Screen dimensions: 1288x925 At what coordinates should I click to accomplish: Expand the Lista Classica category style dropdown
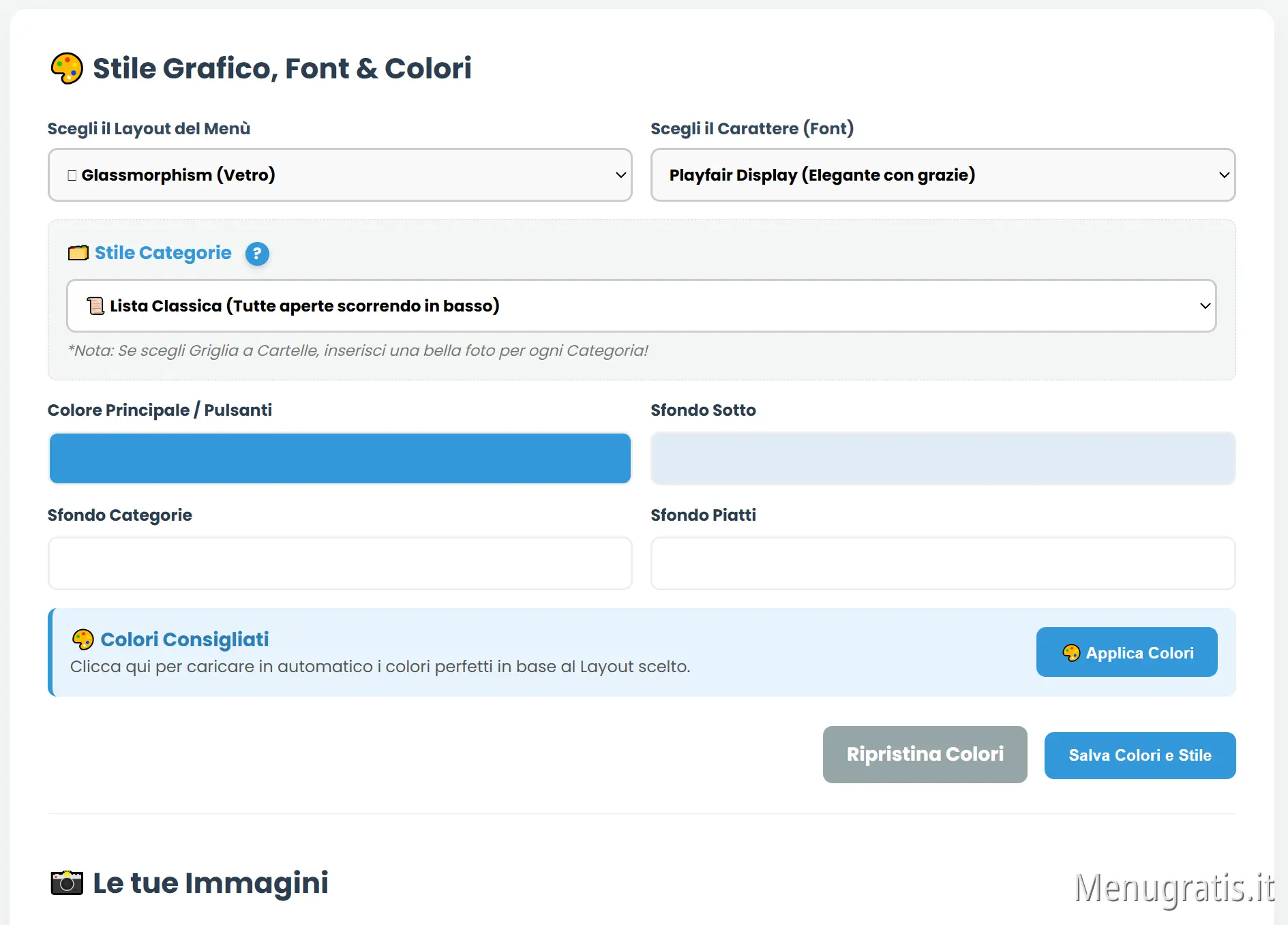[641, 306]
